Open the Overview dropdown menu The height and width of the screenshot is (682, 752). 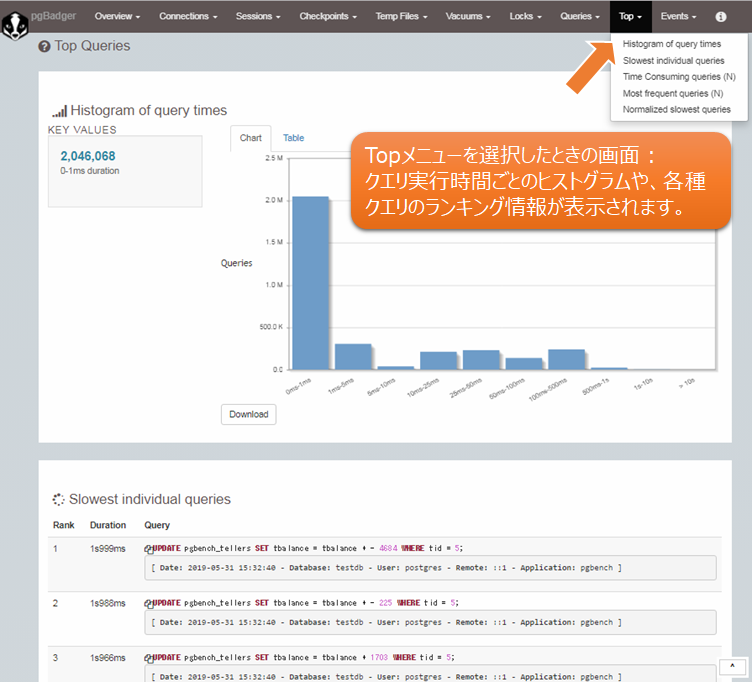(x=117, y=16)
